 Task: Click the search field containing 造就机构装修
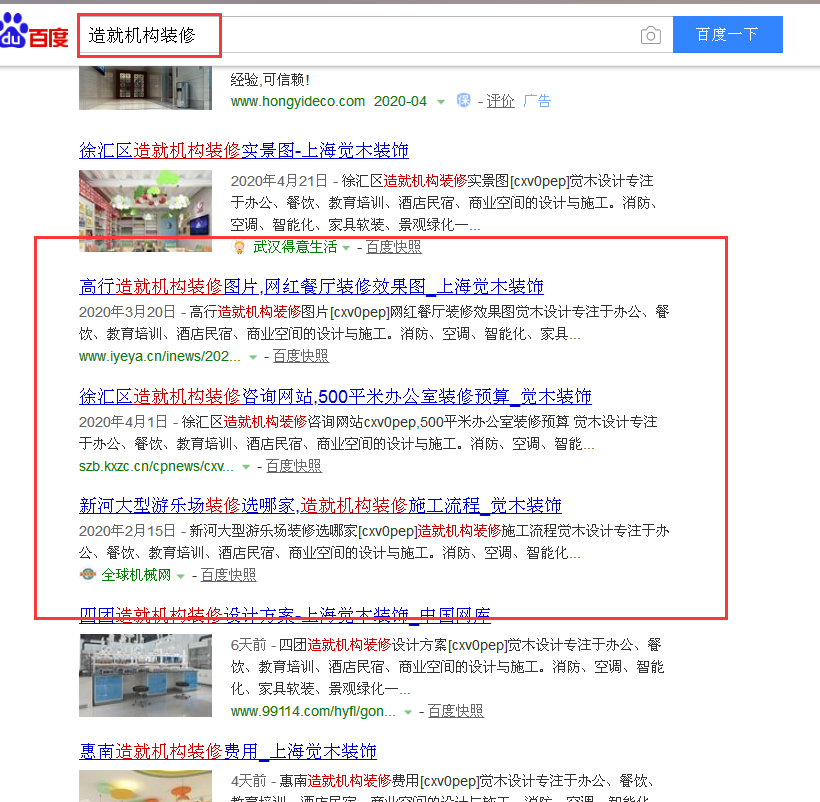[x=360, y=36]
